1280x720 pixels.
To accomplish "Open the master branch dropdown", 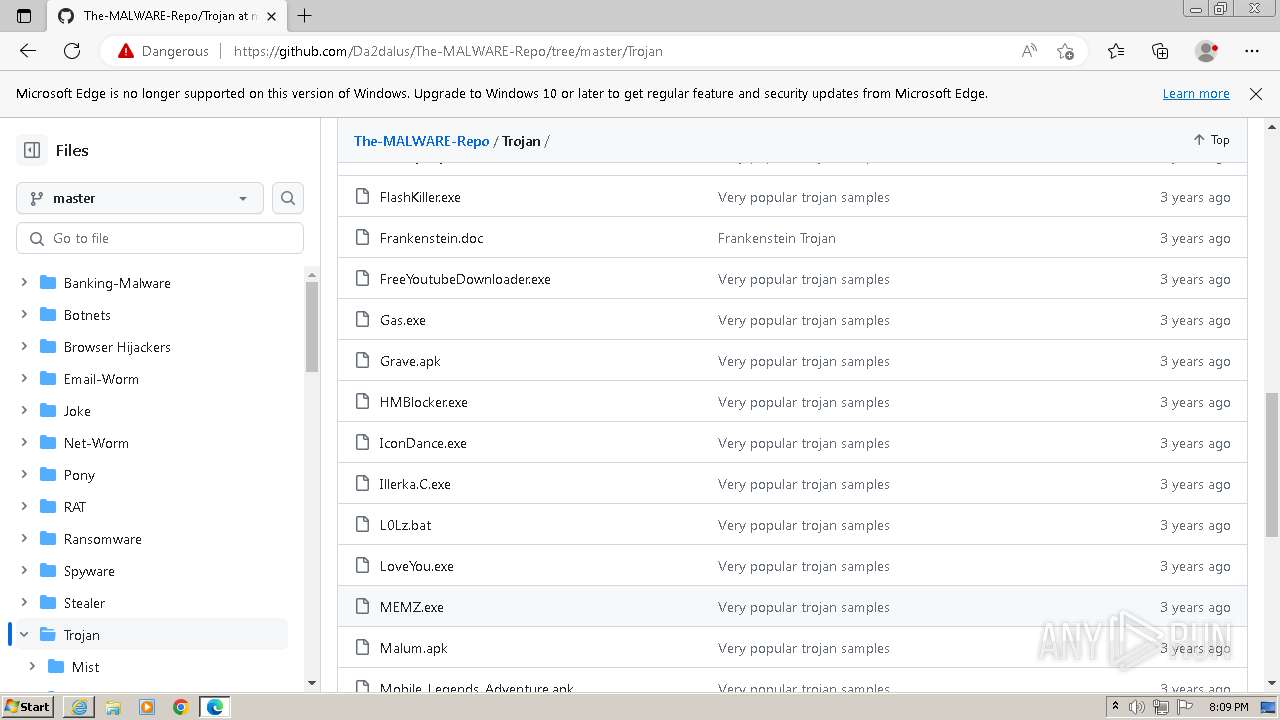I will coord(140,198).
